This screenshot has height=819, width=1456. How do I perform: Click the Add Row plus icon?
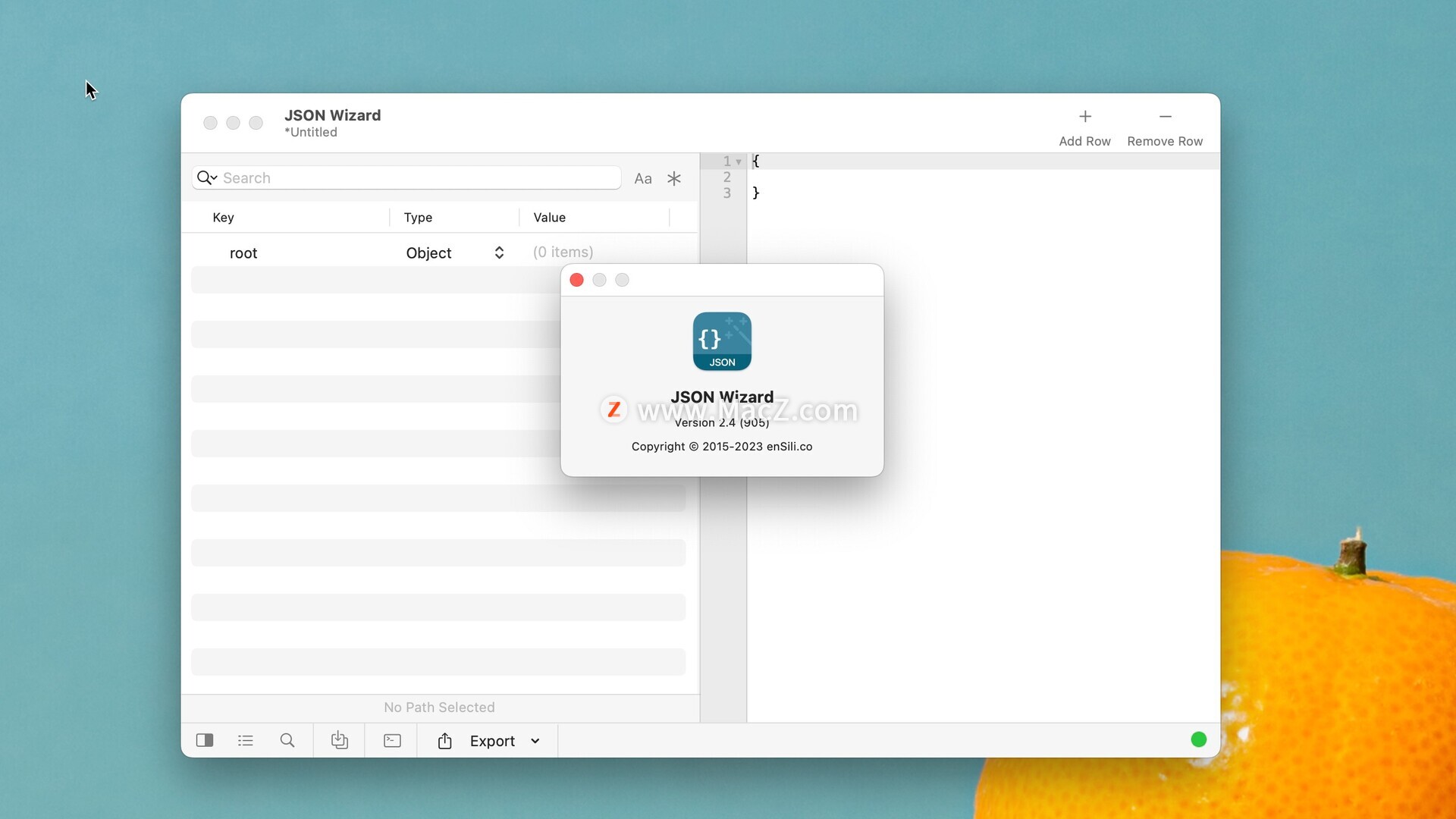tap(1084, 117)
